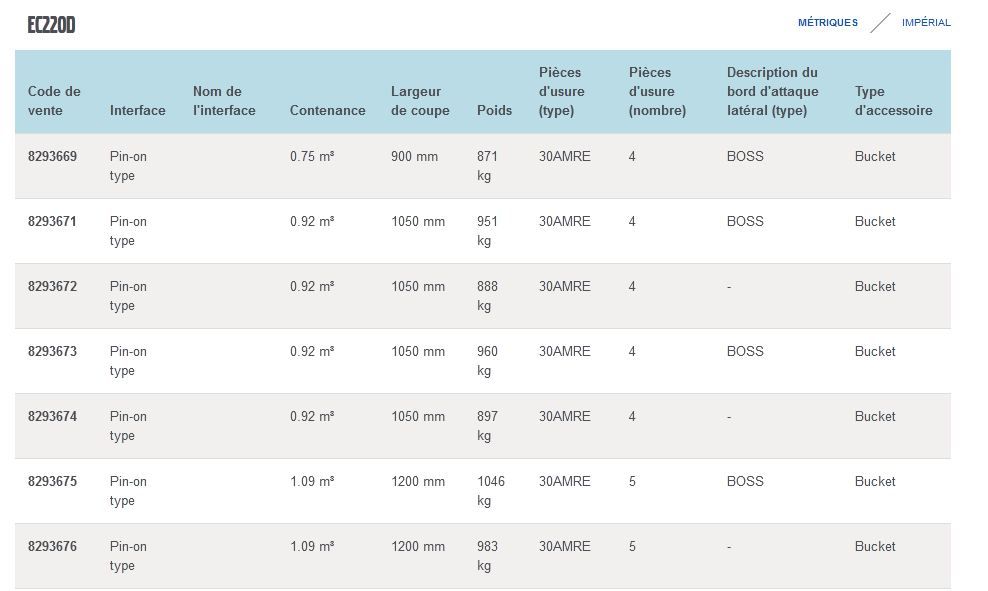Screen dimensions: 988x591
Task: Select sales code 8293675
Action: click(x=52, y=482)
